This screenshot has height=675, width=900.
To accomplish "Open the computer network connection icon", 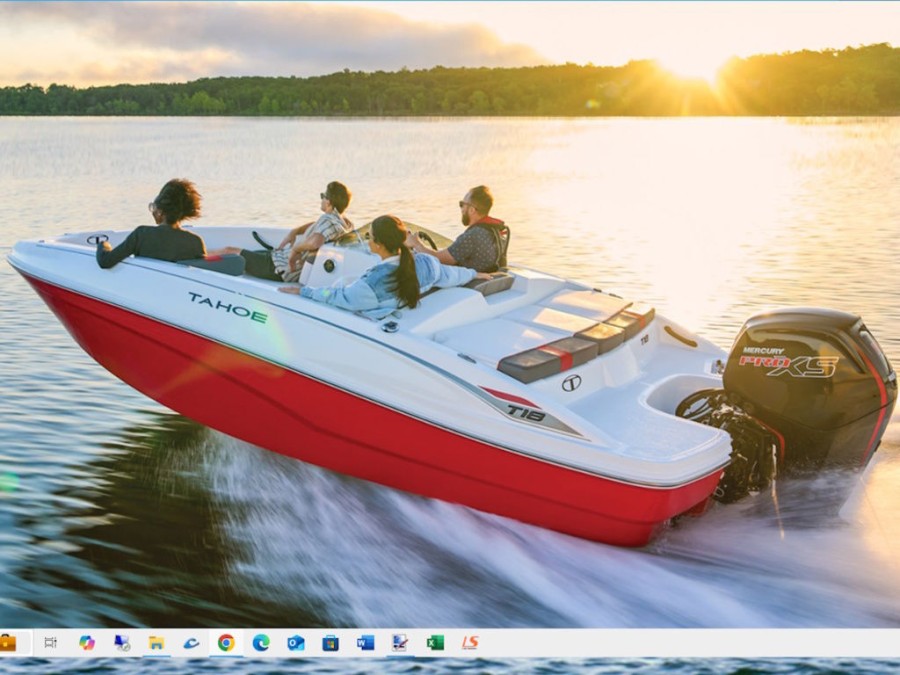I will (122, 643).
